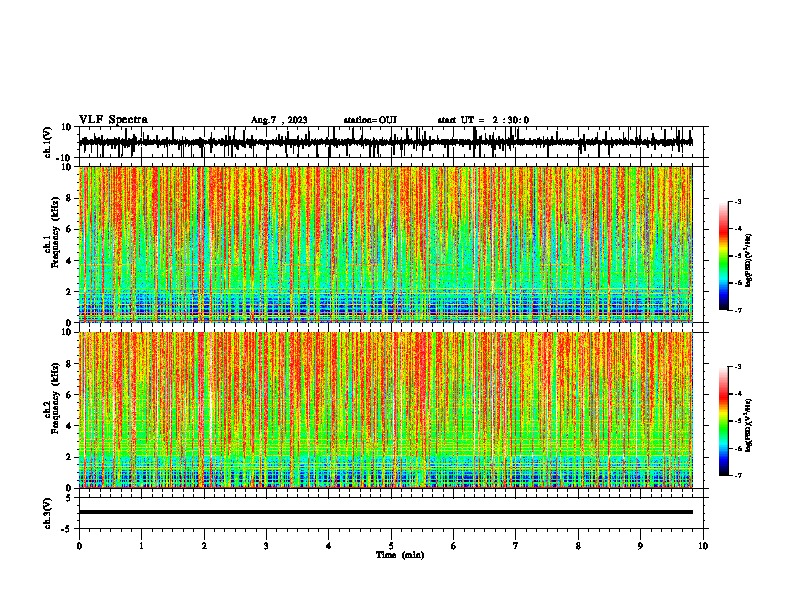Image resolution: width=792 pixels, height=612 pixels.
Task: Click the ch.1 color scale log(PSD) unit label
Action: tap(749, 261)
